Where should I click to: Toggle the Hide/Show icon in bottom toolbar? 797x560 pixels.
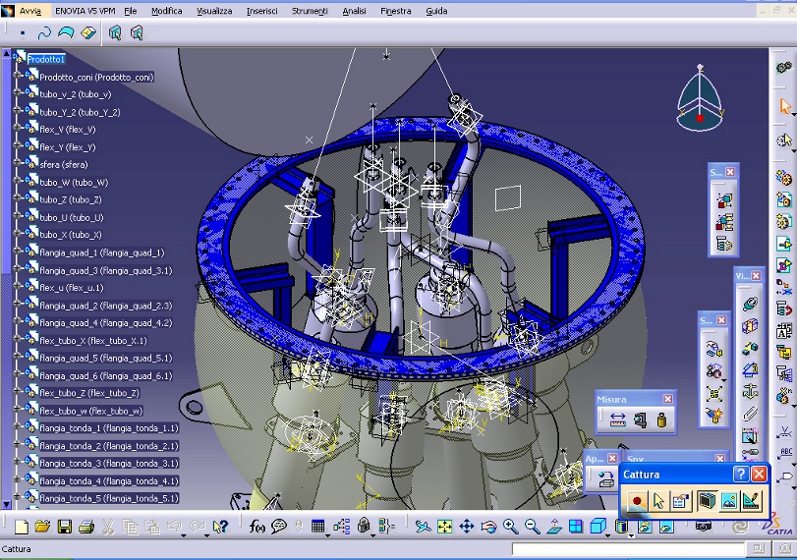click(x=645, y=526)
